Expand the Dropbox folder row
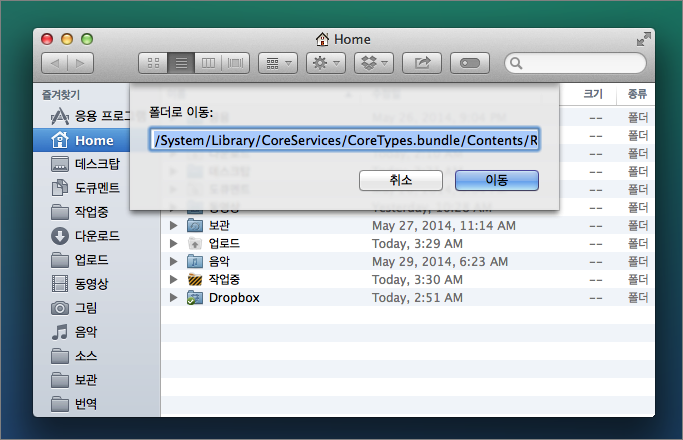 (x=173, y=298)
